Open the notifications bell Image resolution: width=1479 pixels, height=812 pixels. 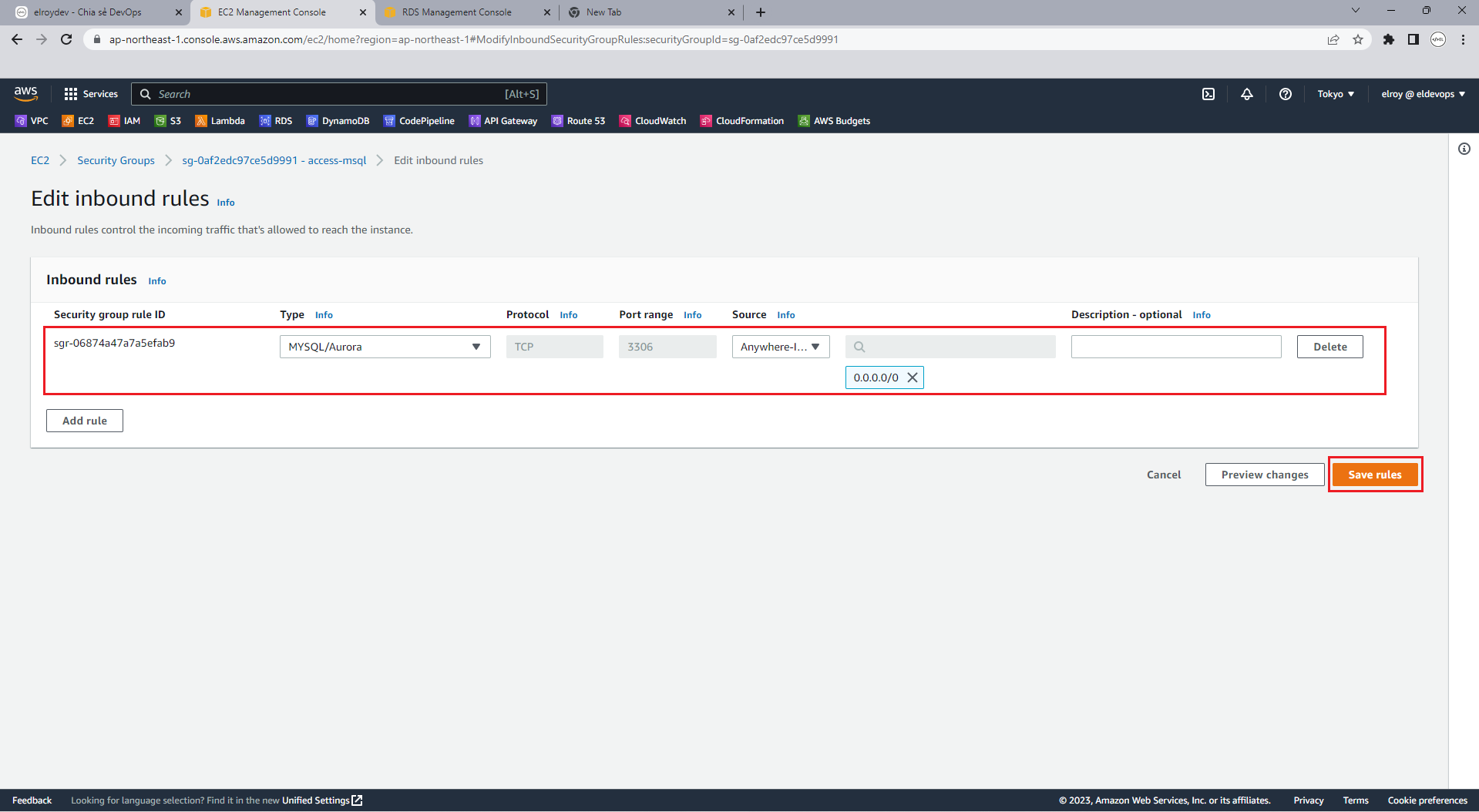[1247, 94]
